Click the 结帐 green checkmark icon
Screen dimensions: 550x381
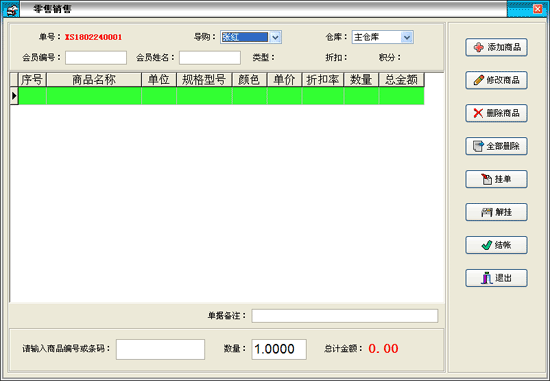click(487, 245)
